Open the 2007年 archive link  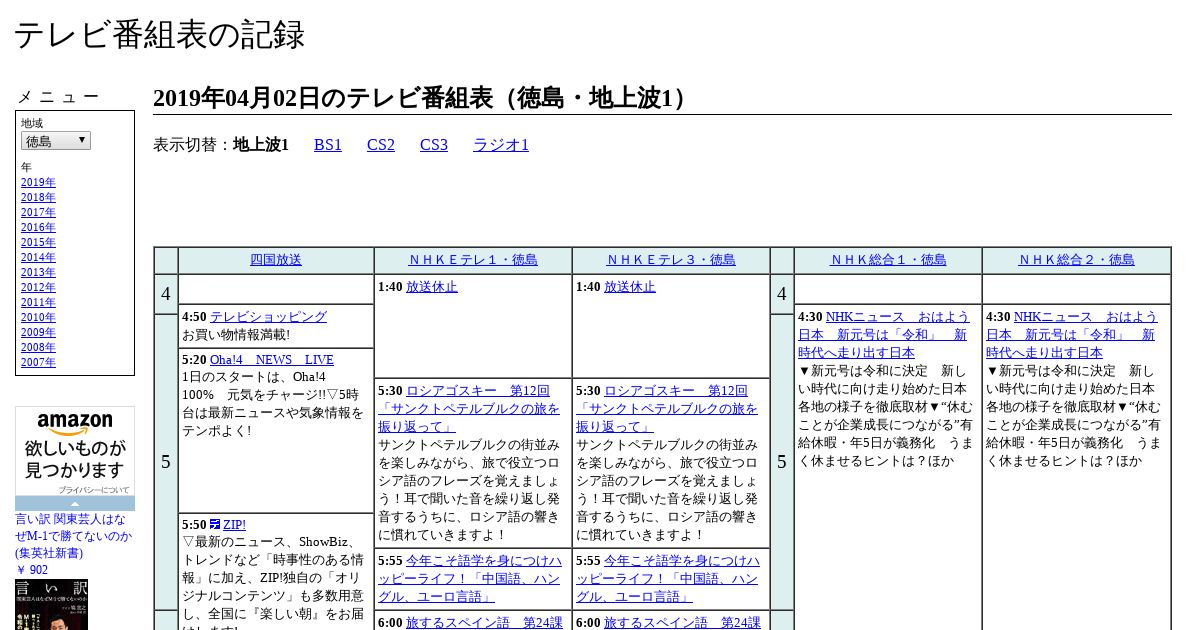click(x=38, y=363)
